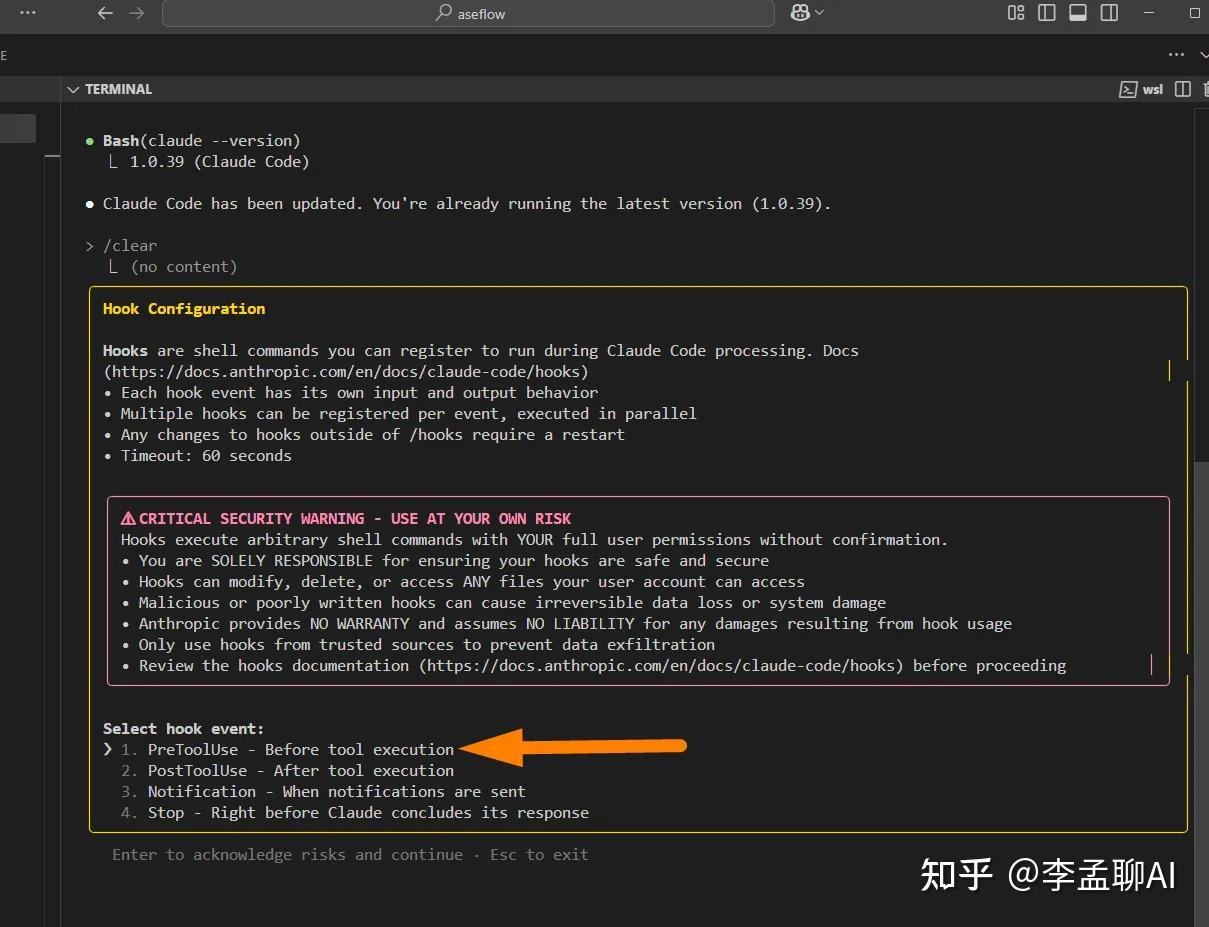Viewport: 1209px width, 927px height.
Task: Kill the active terminal with trash icon
Action: point(1206,89)
